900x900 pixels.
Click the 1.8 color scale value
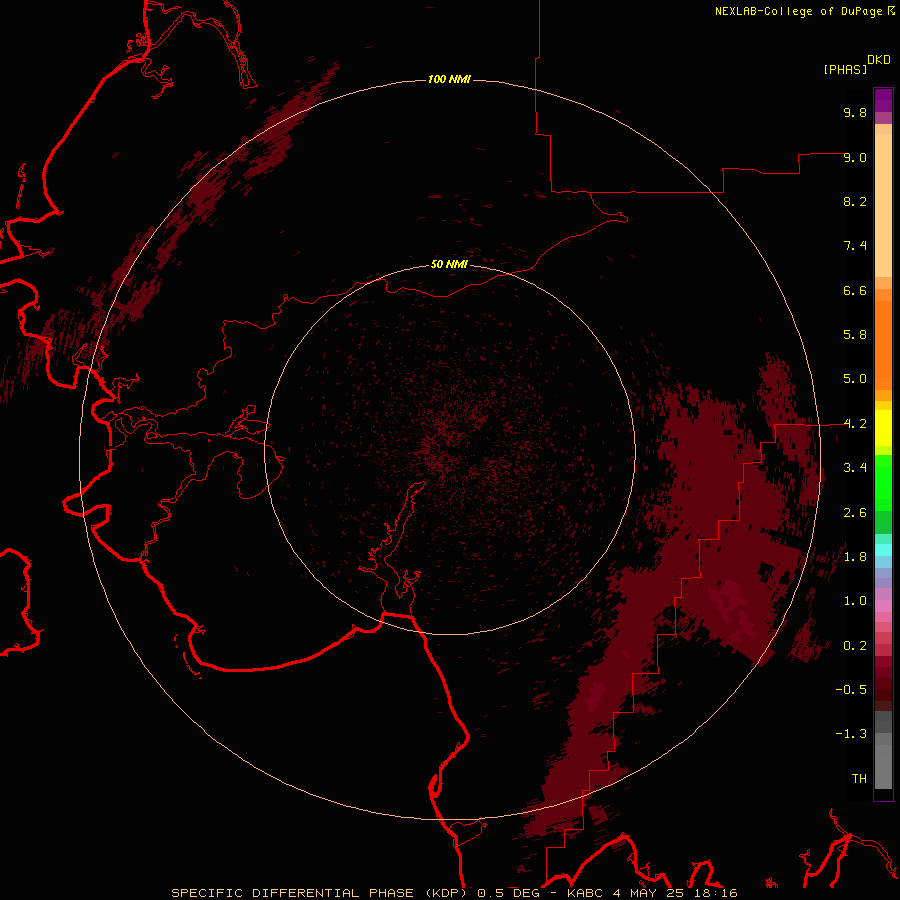click(x=855, y=557)
